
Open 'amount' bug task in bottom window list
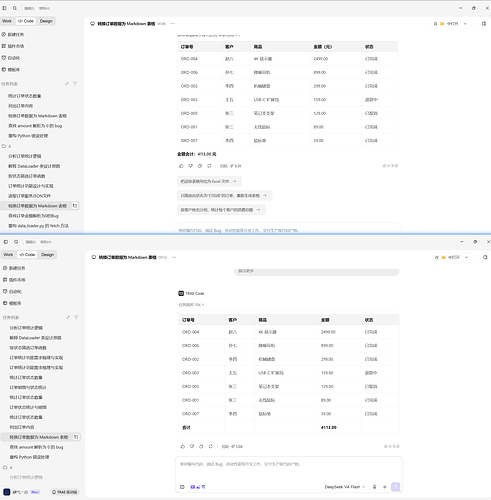click(36, 447)
